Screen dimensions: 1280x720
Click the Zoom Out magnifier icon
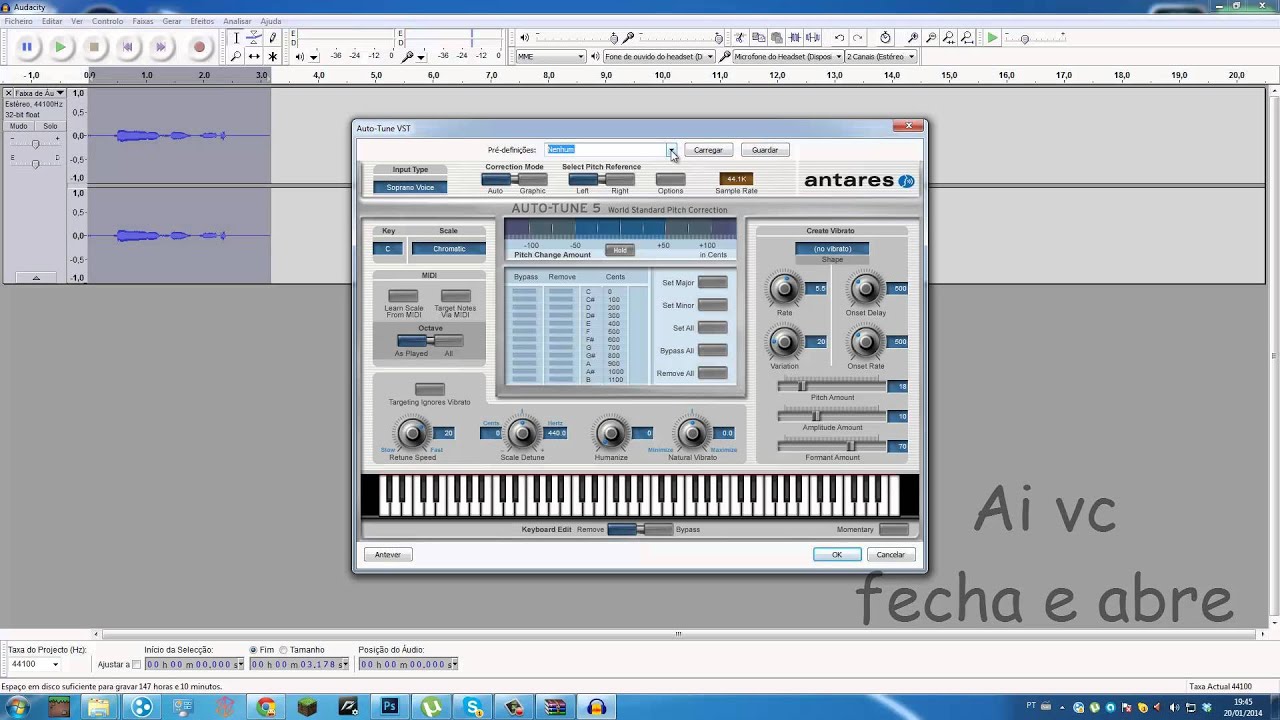coord(931,38)
